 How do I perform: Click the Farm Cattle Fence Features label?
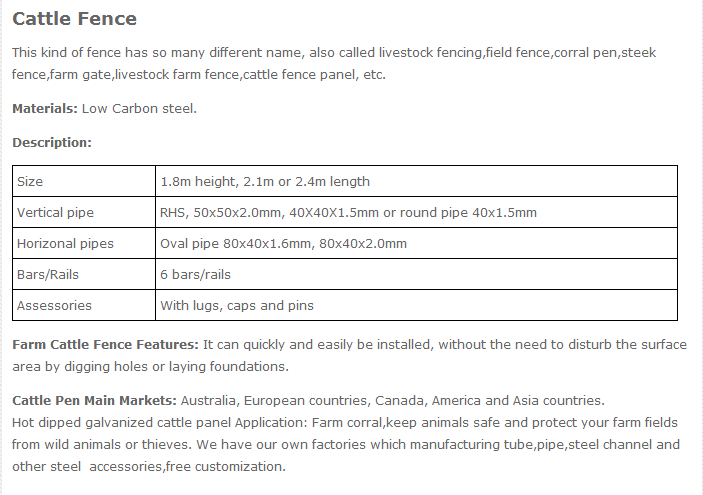[x=105, y=345]
